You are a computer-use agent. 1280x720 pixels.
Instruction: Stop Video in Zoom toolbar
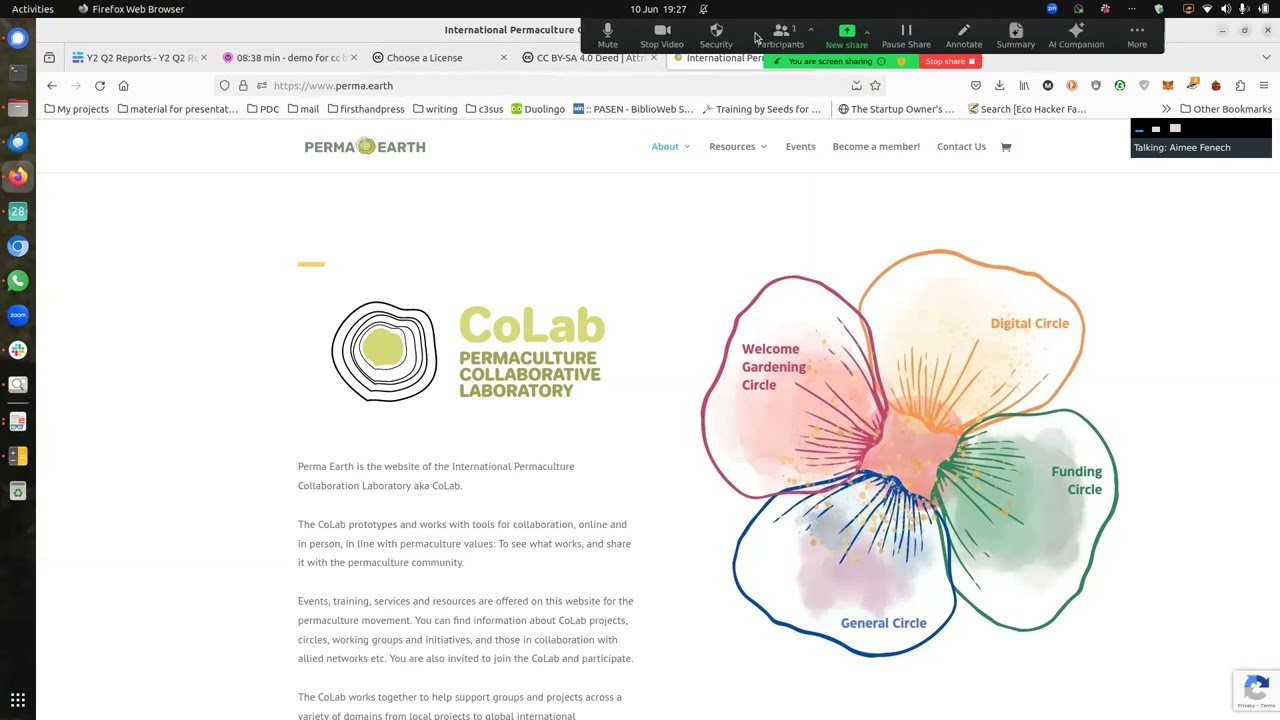tap(662, 36)
